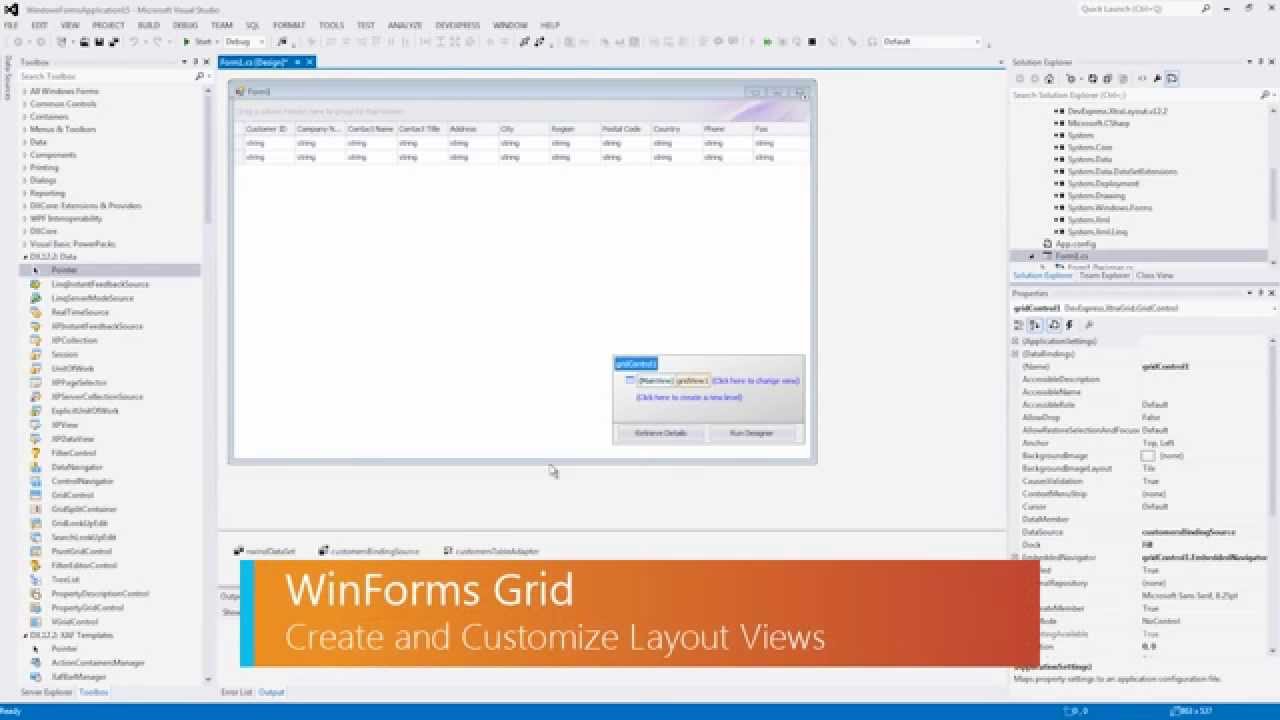Select PropertyGridControl in the Toolbox
The width and height of the screenshot is (1280, 720).
pos(87,607)
